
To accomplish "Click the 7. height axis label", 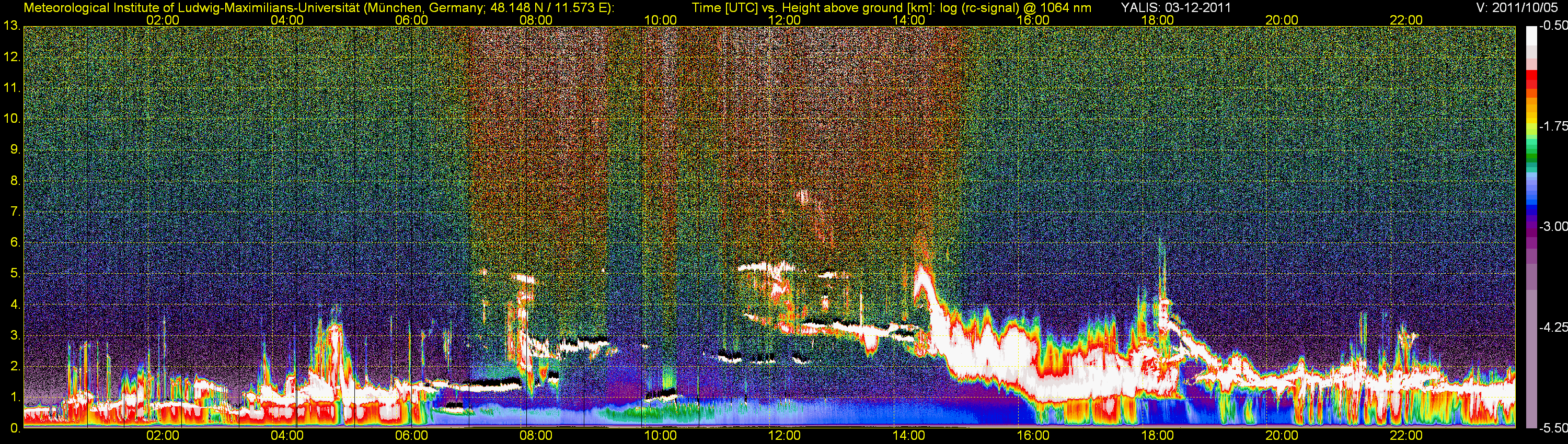I will [16, 212].
